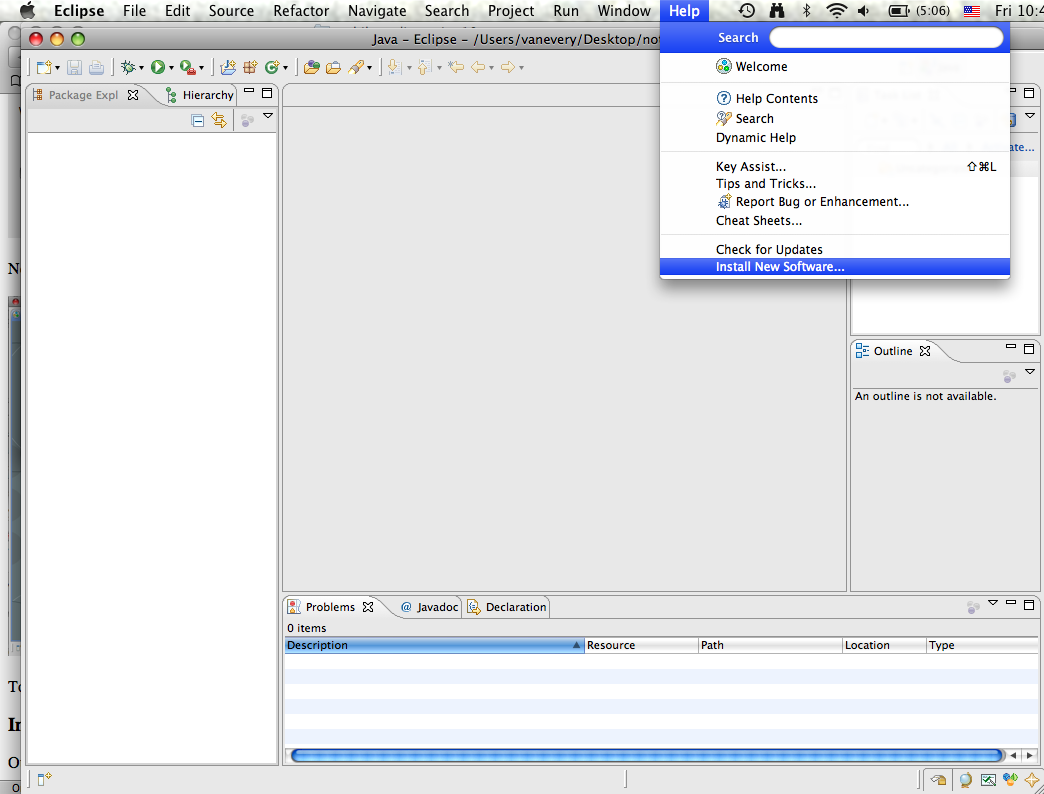
Task: Open the Run configurations dropdown arrow
Action: 171,68
